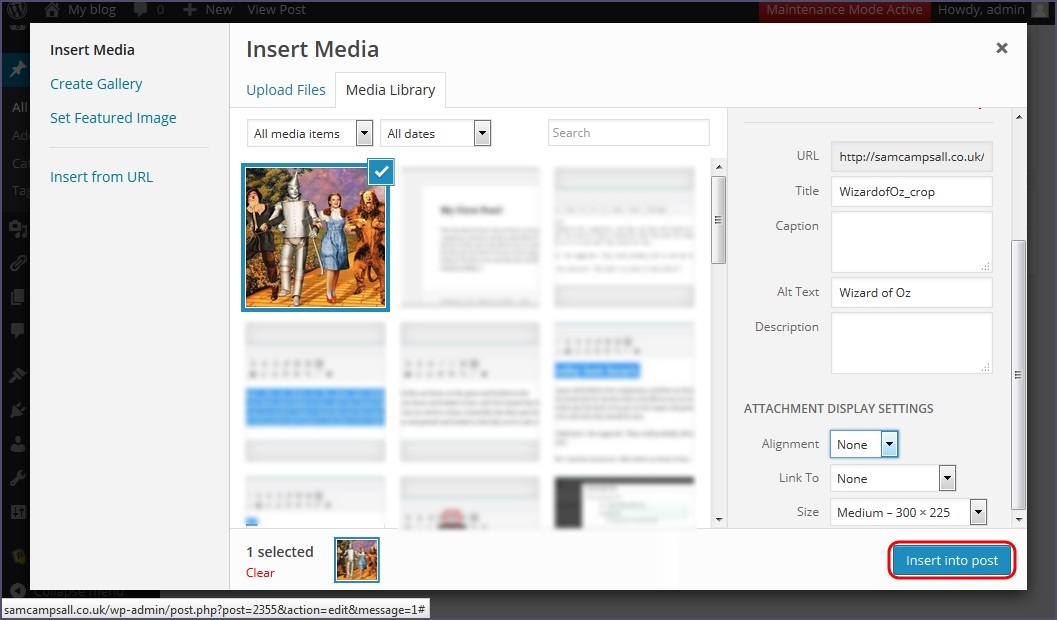Click the red Clear selection link
Screen dimensions: 1057x620
point(260,573)
